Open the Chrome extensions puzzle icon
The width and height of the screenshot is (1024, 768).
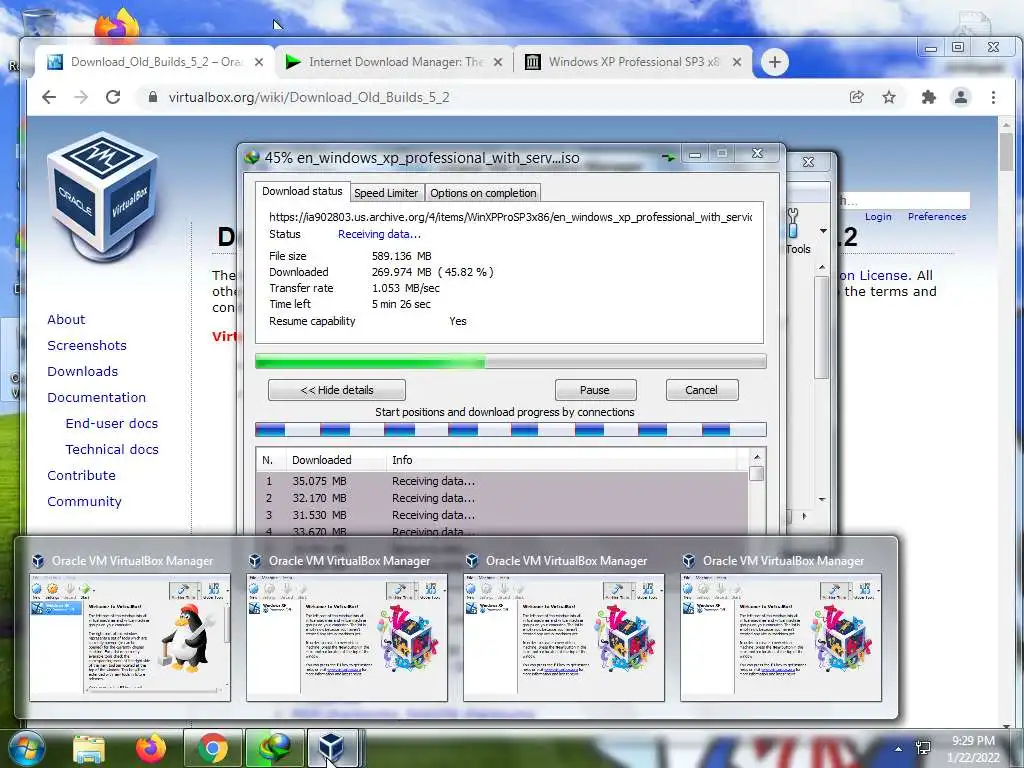pyautogui.click(x=928, y=97)
